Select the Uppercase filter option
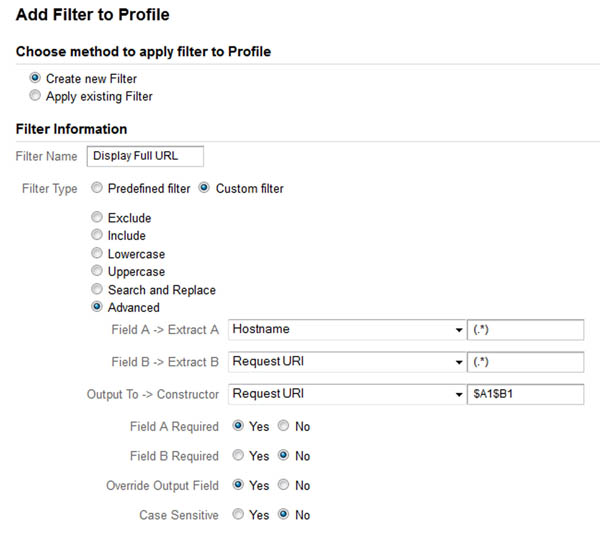 click(96, 271)
